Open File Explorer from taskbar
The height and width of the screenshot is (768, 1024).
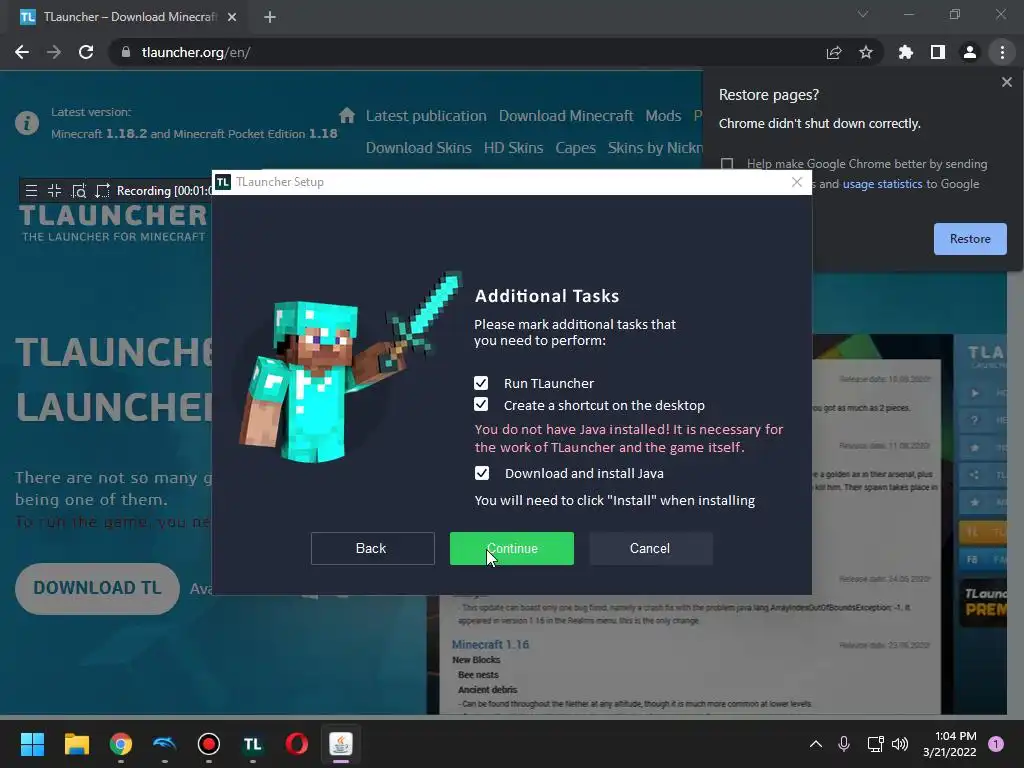click(76, 744)
